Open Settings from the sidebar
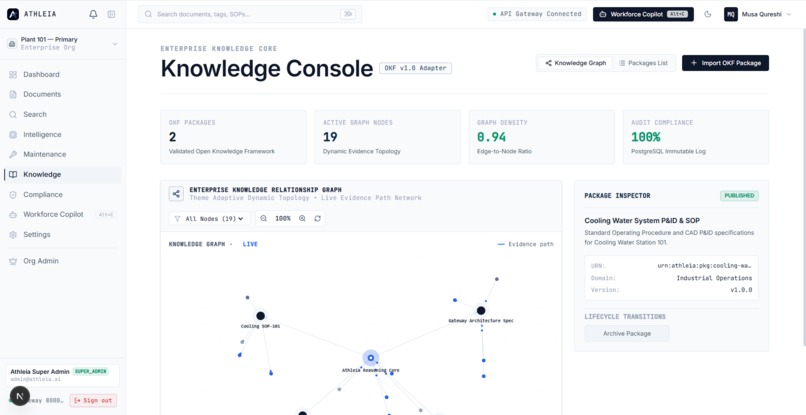Viewport: 806px width, 415px height. pos(63,234)
